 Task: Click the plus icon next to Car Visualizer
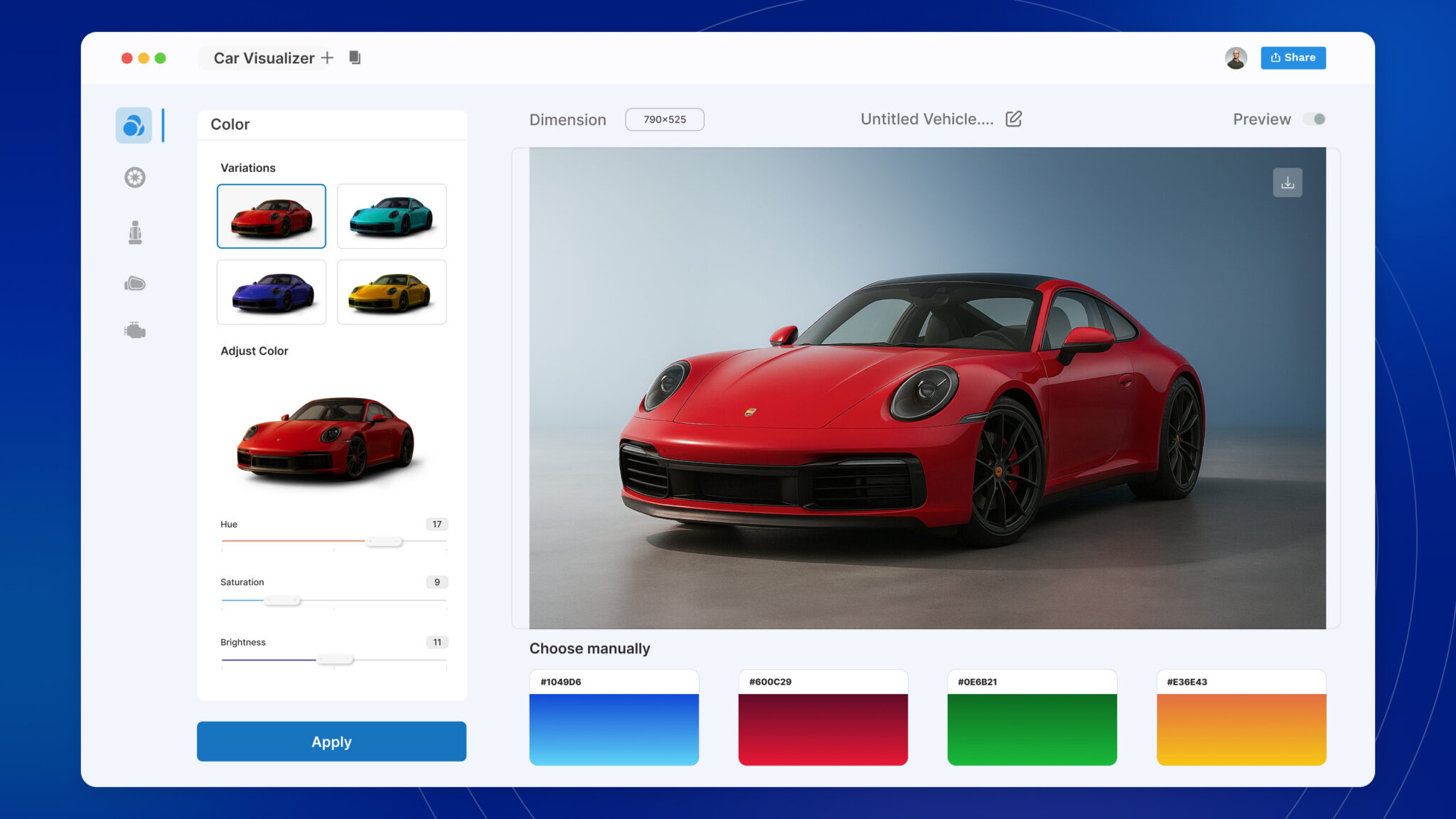pyautogui.click(x=327, y=58)
